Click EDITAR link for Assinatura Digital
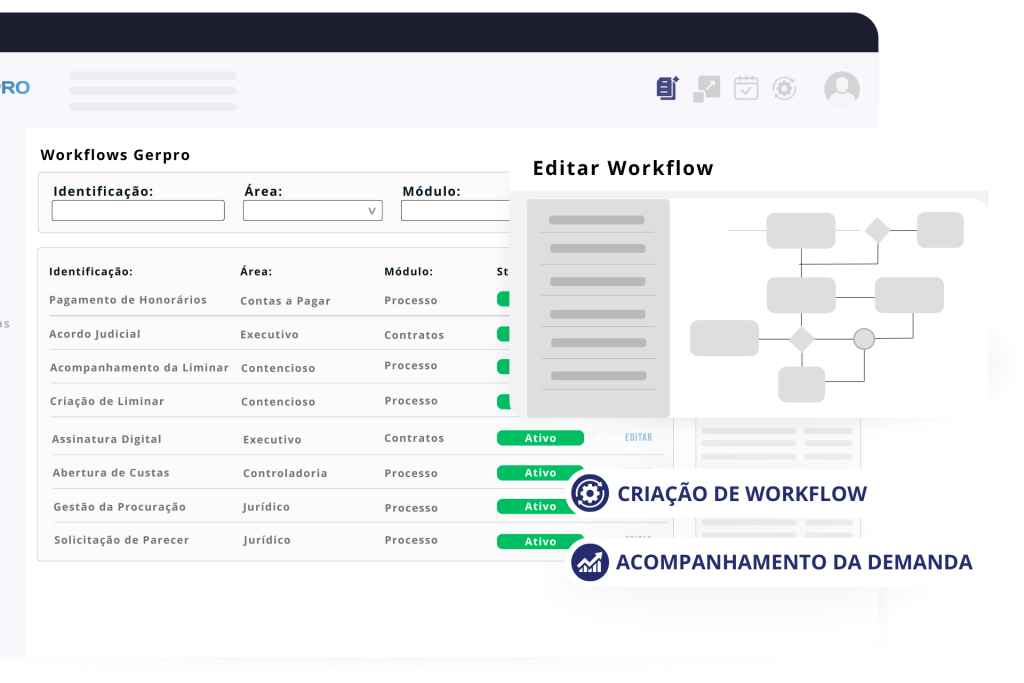Image resolution: width=1024 pixels, height=683 pixels. tap(638, 438)
